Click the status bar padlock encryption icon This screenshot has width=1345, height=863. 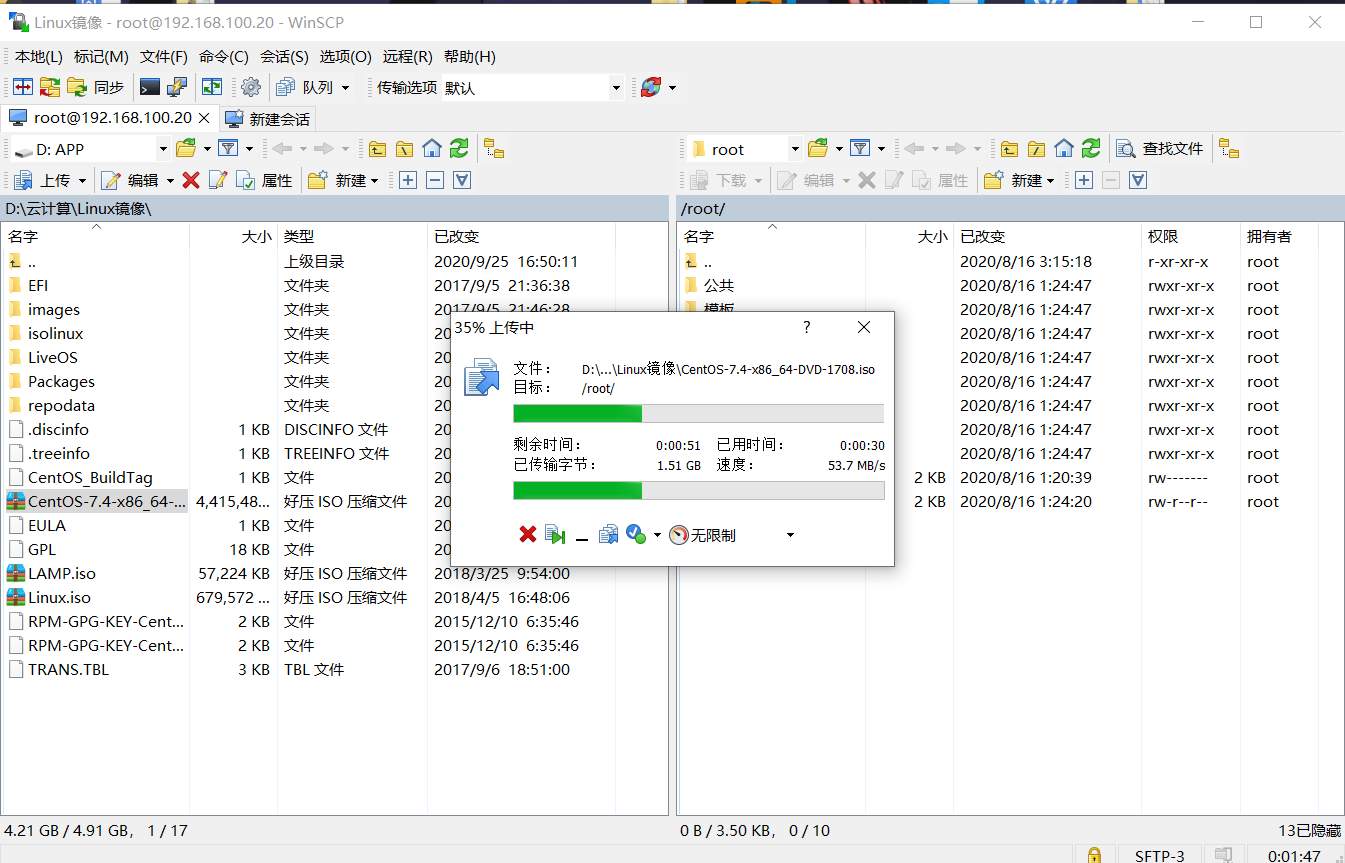[x=1094, y=856]
